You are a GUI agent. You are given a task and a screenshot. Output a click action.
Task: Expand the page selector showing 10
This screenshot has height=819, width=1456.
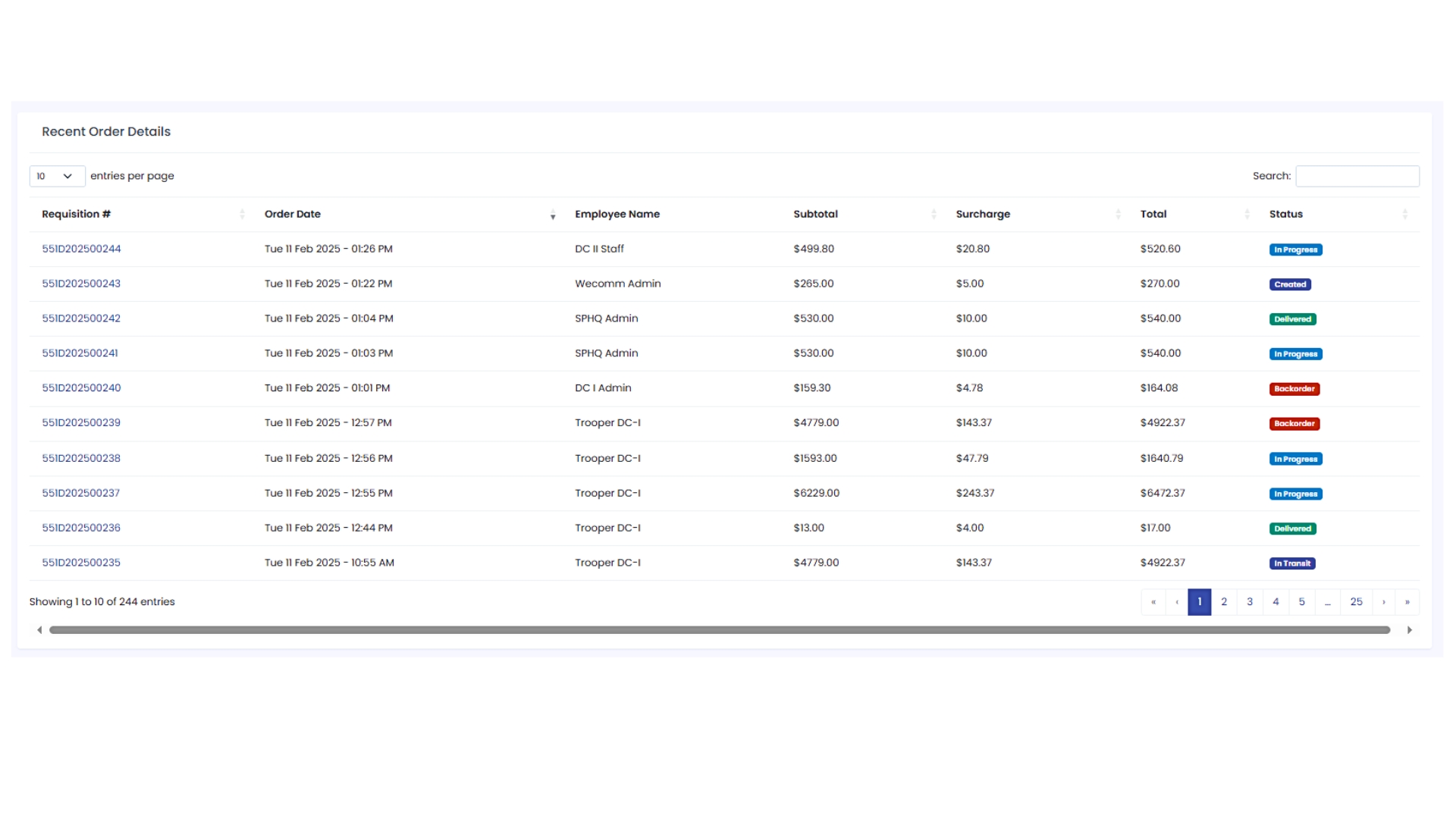[57, 176]
